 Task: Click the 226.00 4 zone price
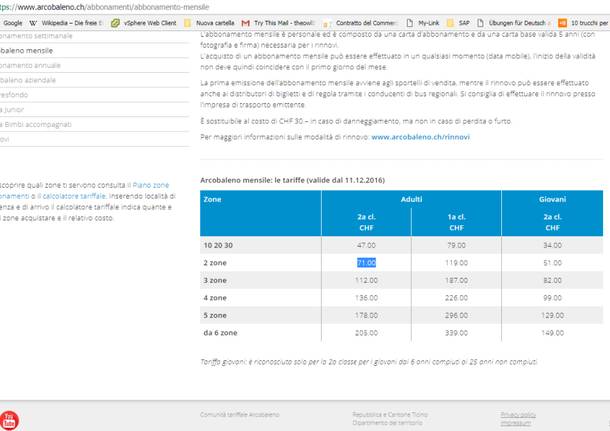[456, 298]
